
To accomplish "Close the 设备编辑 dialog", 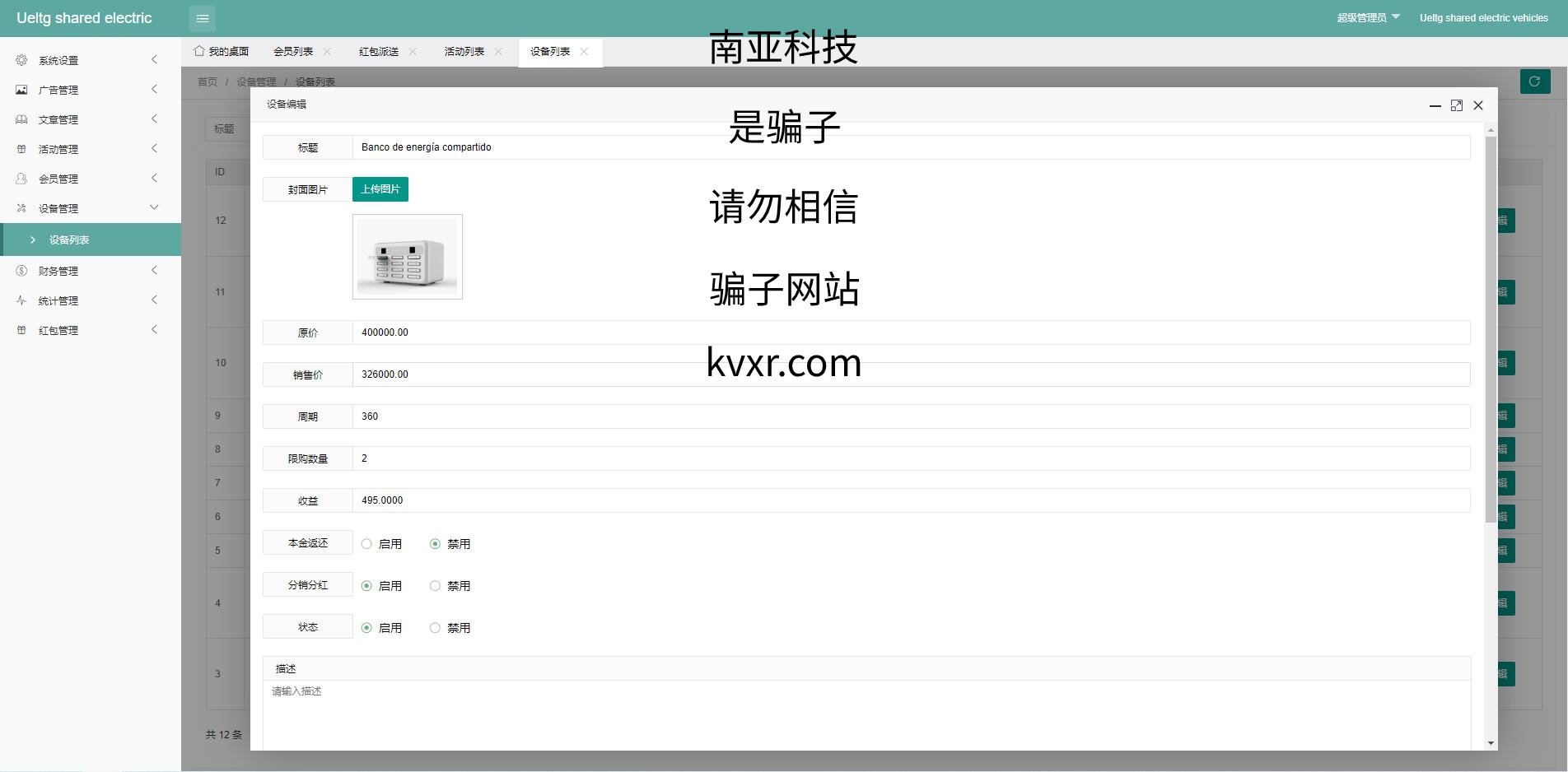I will (1478, 105).
